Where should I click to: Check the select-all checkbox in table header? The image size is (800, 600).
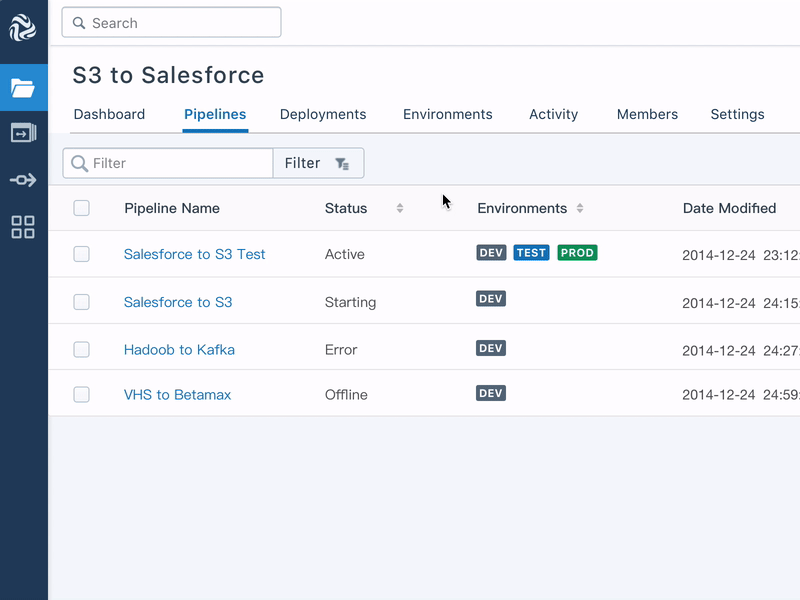coord(82,208)
